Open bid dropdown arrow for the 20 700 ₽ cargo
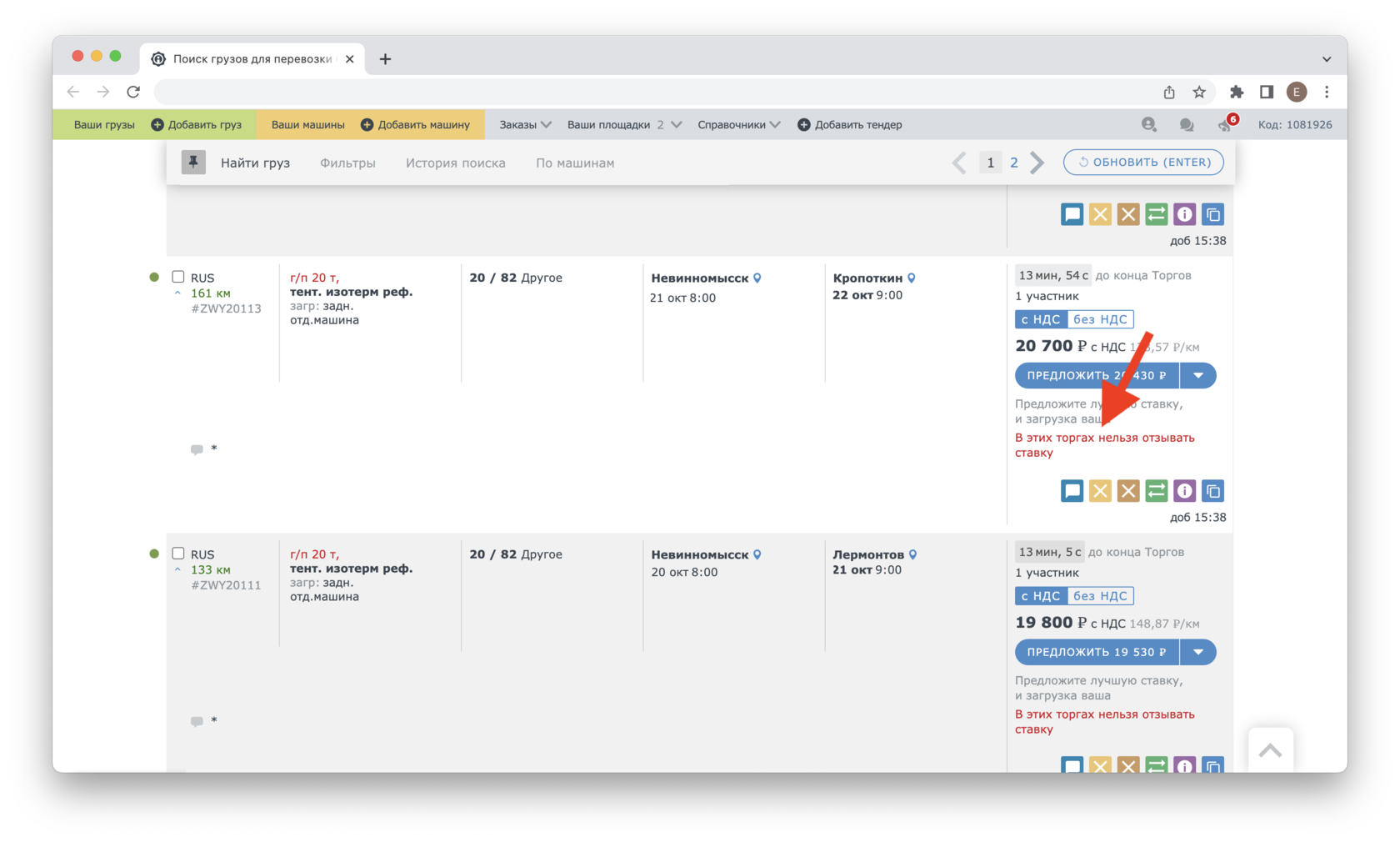This screenshot has height=842, width=1400. pyautogui.click(x=1198, y=375)
